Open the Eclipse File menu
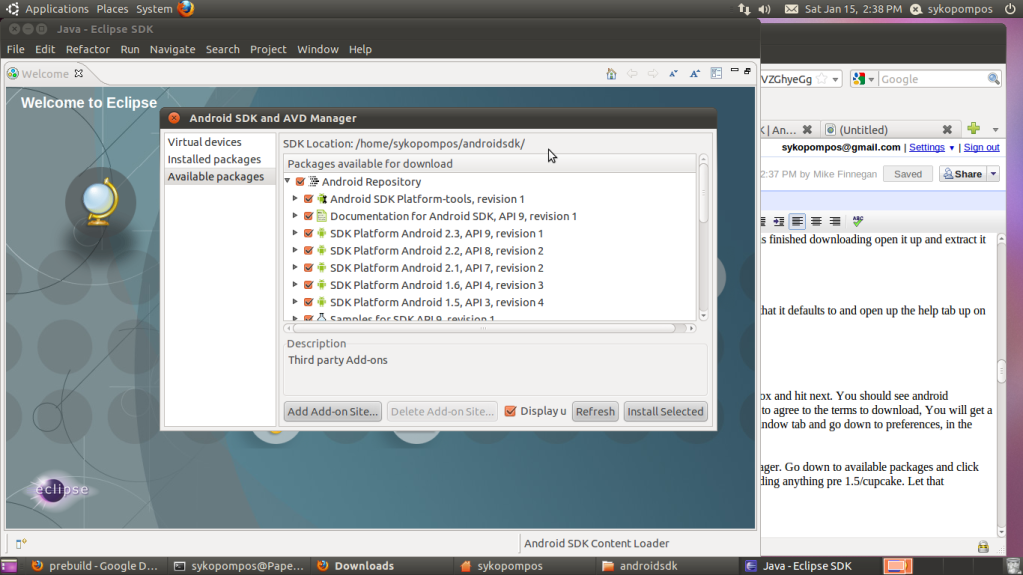Image resolution: width=1023 pixels, height=575 pixels. [x=16, y=49]
